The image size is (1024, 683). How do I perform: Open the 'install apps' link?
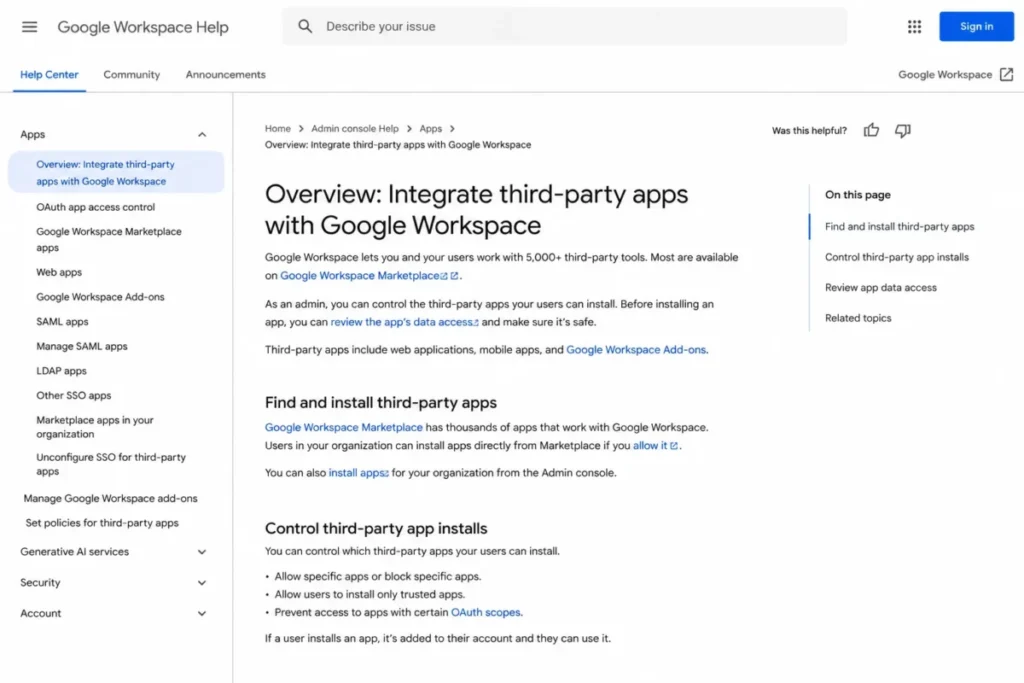(358, 473)
